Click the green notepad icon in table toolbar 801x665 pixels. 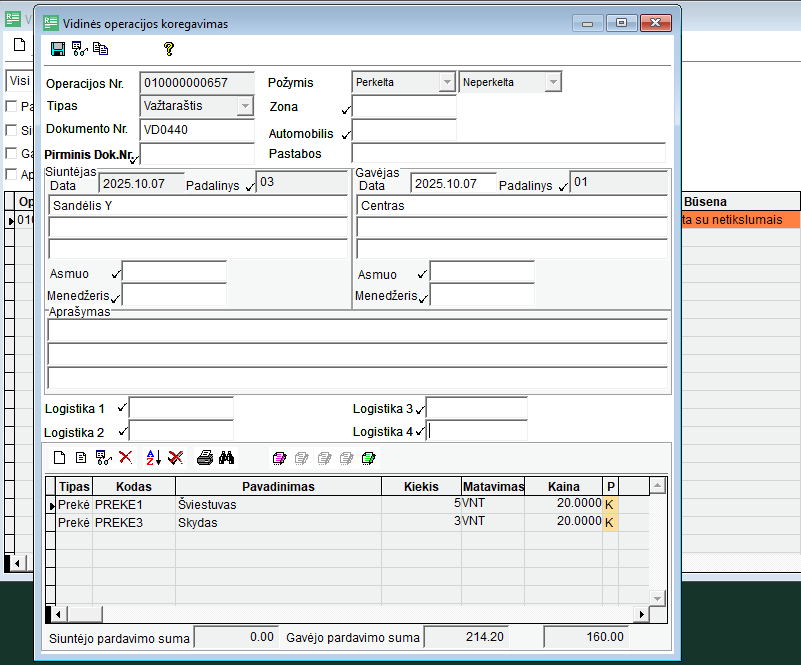click(368, 458)
